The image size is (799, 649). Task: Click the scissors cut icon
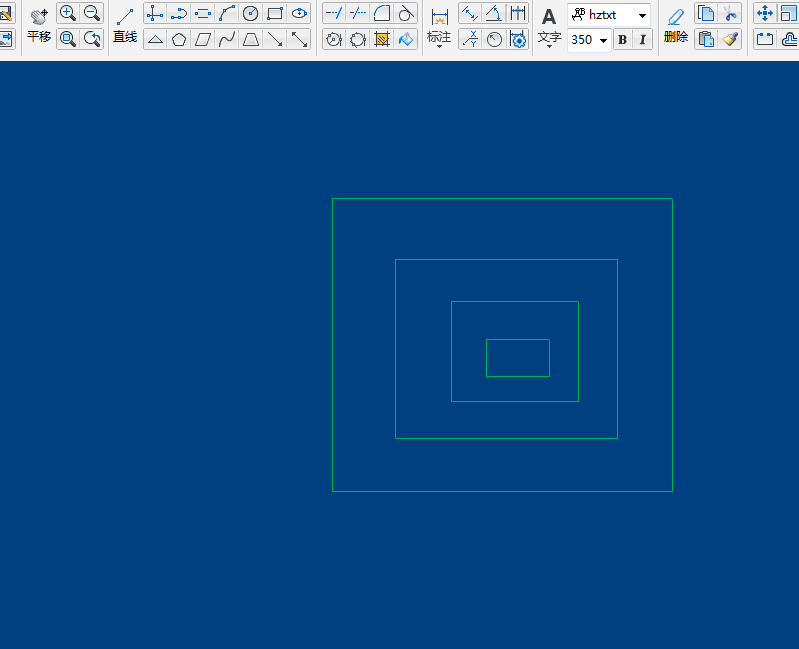coord(730,14)
